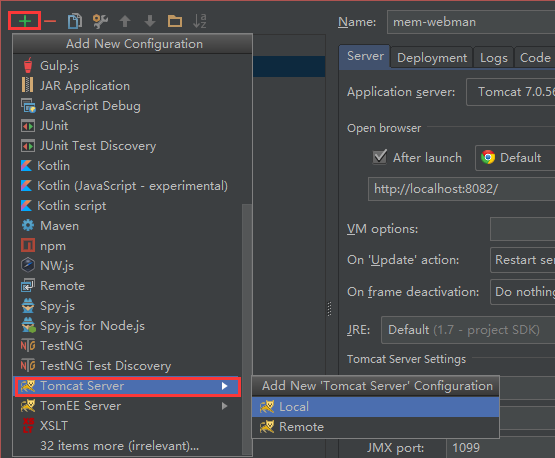The image size is (555, 458).
Task: Switch to the Deployment tab
Action: click(432, 58)
